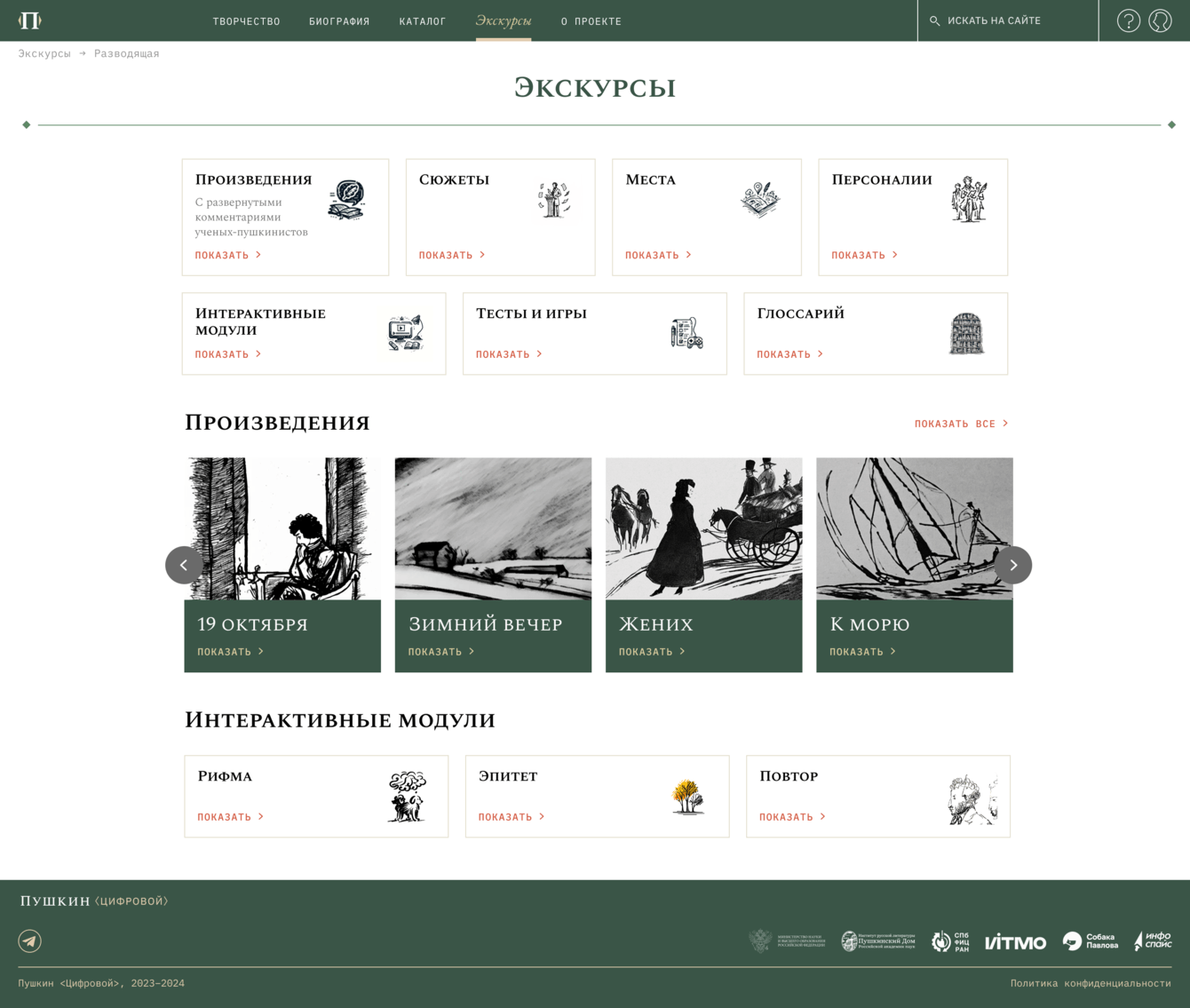Click the Эпитет module title
Image resolution: width=1190 pixels, height=1008 pixels.
click(508, 776)
